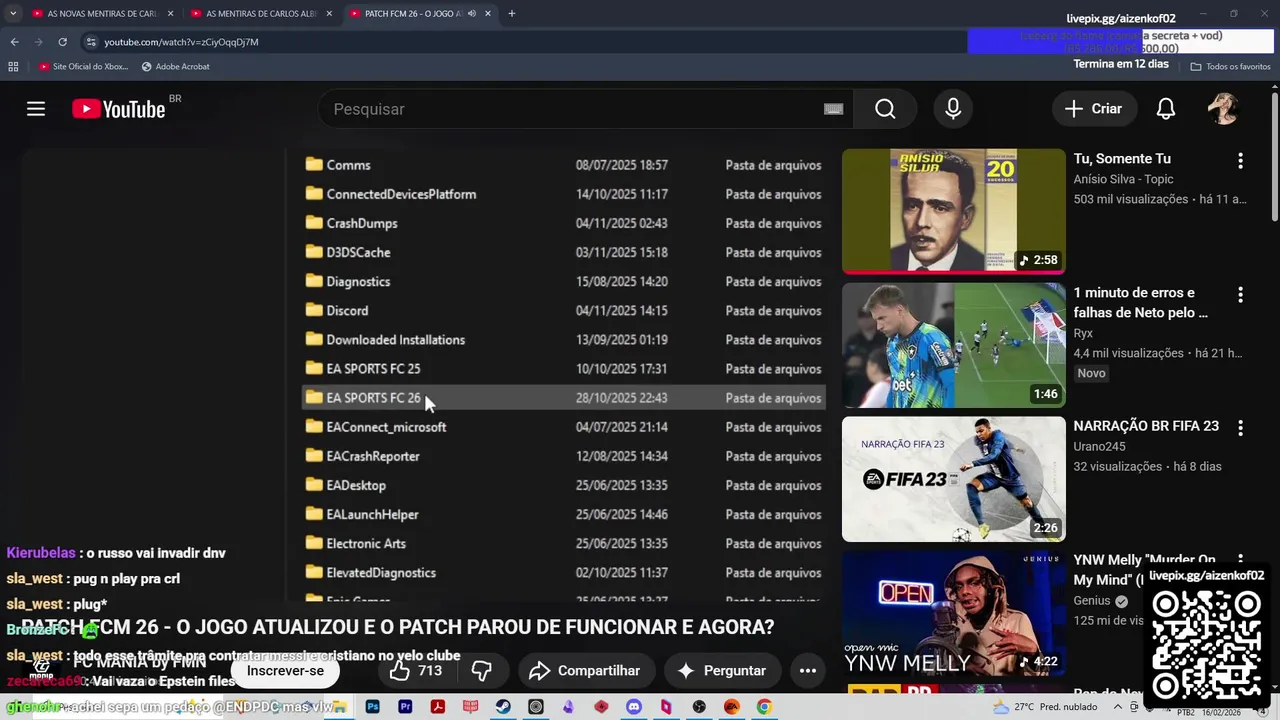This screenshot has width=1280, height=720.
Task: Open Steam from the taskbar
Action: click(x=503, y=707)
